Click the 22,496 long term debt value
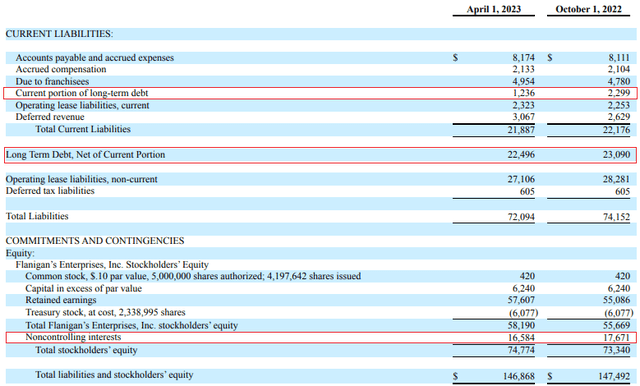640x386 pixels. (x=521, y=155)
